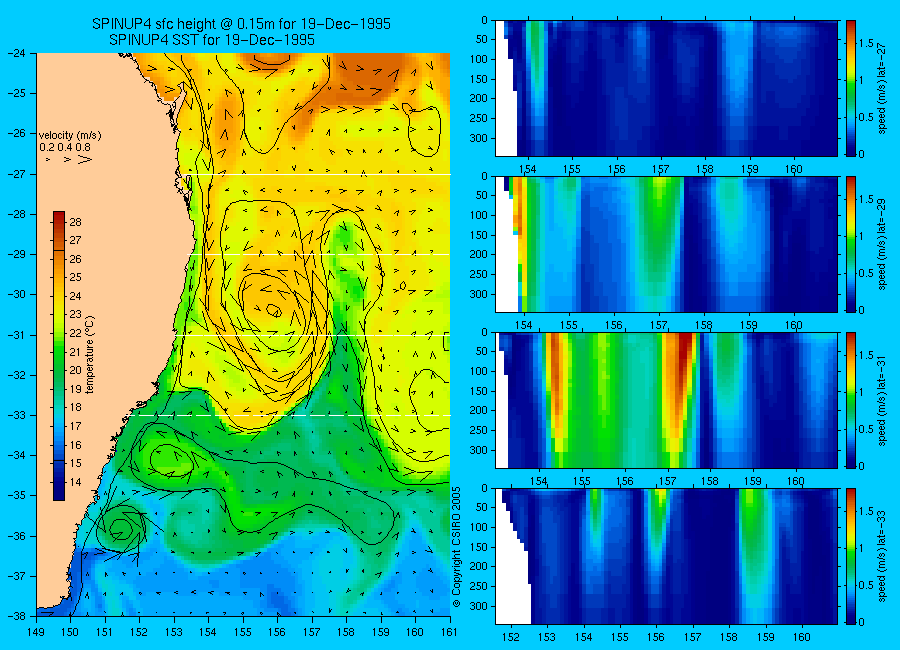Select the lat=-31 speed section panel
The width and height of the screenshot is (900, 650).
tap(666, 400)
